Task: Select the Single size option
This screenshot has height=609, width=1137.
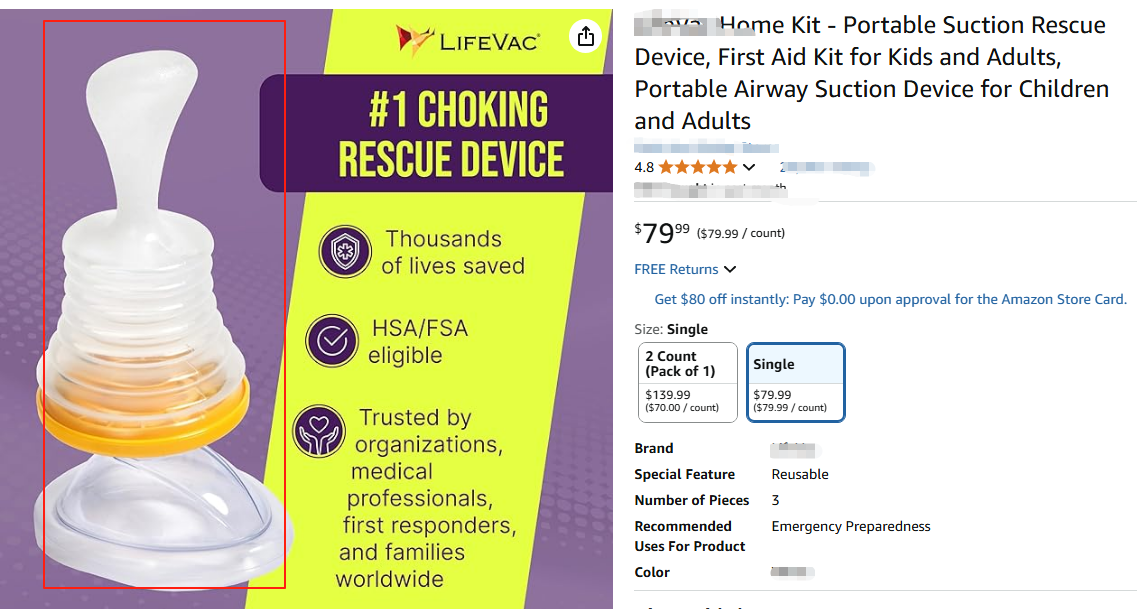Action: (796, 382)
